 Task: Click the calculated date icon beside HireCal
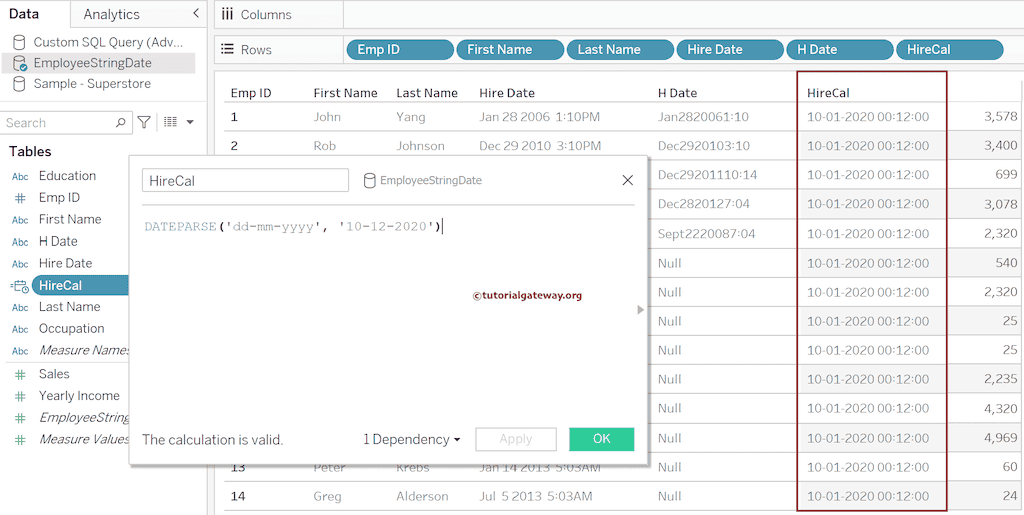click(x=20, y=285)
